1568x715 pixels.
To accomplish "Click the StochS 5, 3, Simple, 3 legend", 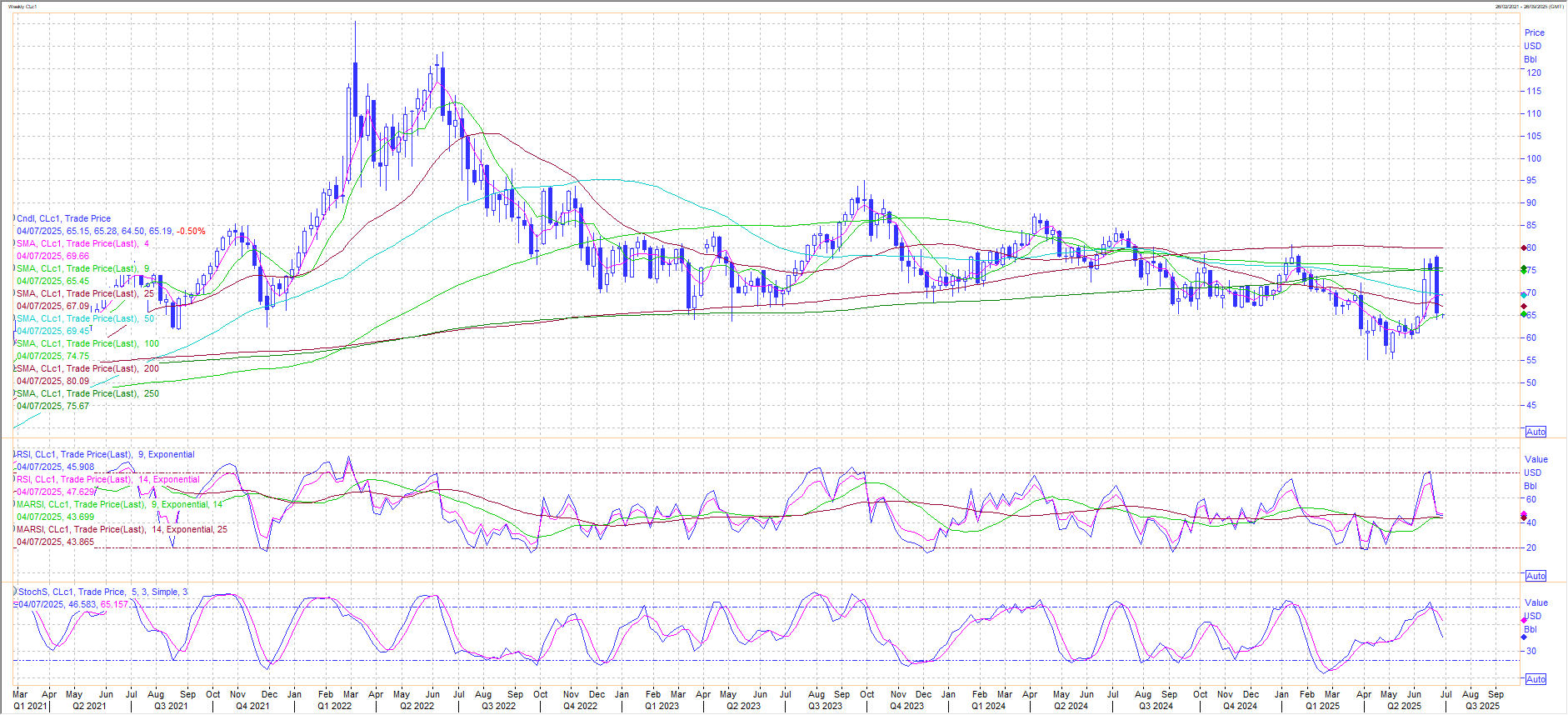I will coord(102,592).
